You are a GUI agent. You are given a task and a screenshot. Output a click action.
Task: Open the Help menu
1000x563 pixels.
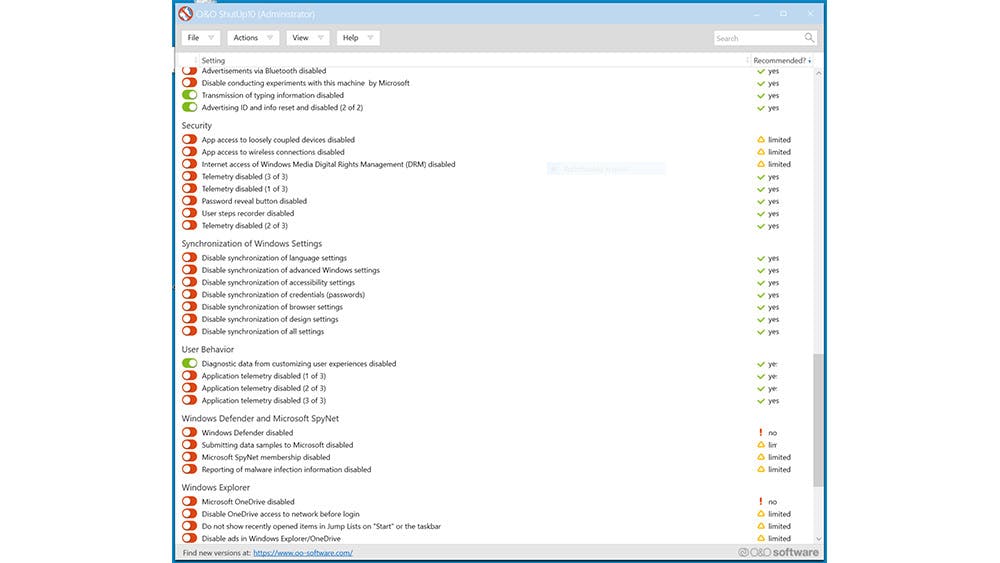358,38
